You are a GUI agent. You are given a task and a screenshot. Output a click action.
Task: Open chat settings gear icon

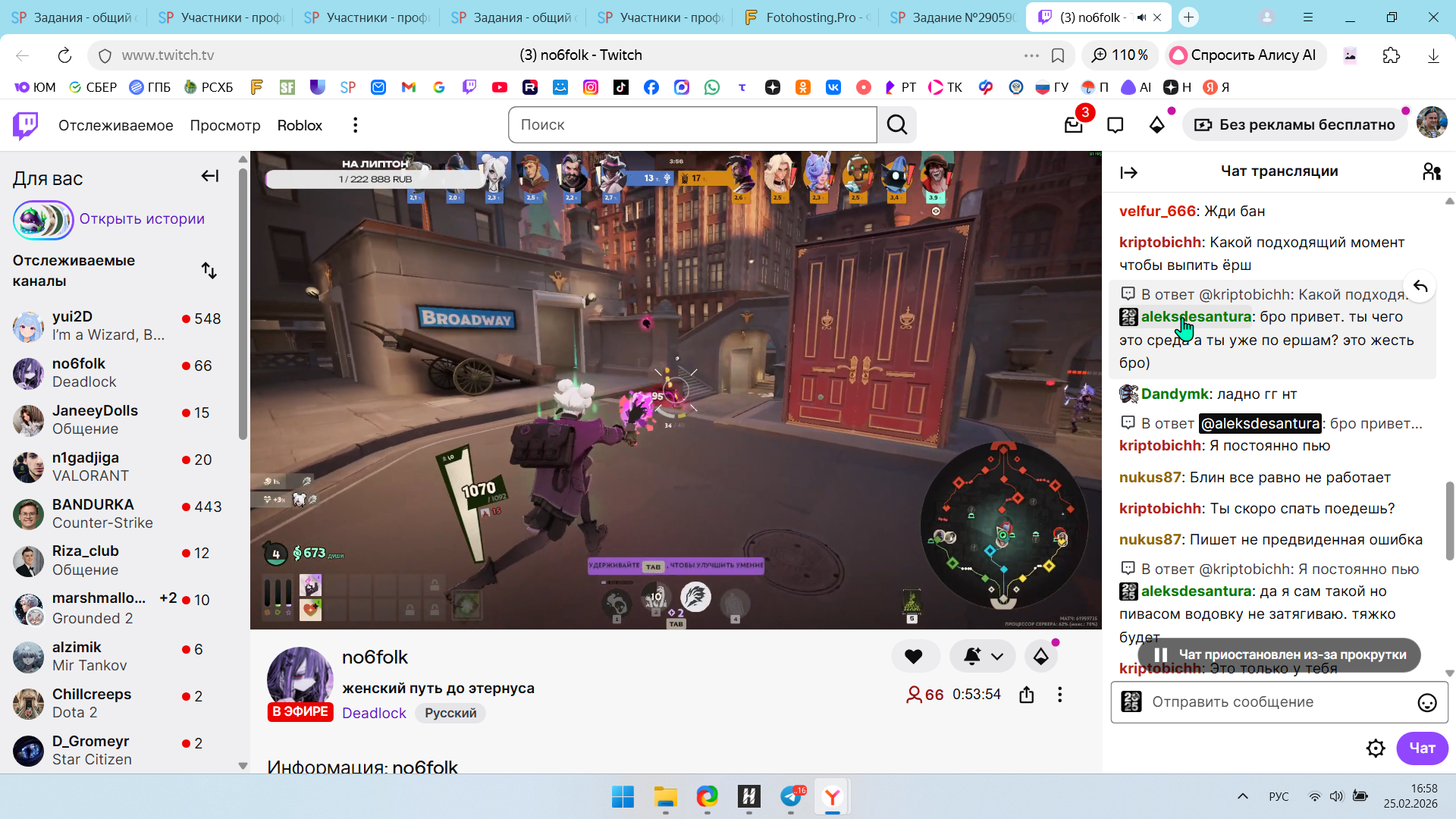[x=1376, y=748]
